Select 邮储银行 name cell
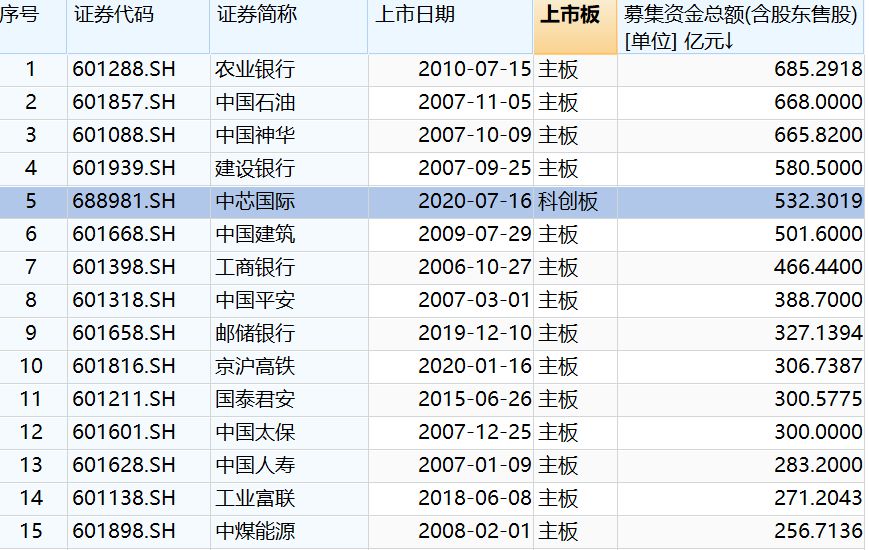 point(289,334)
